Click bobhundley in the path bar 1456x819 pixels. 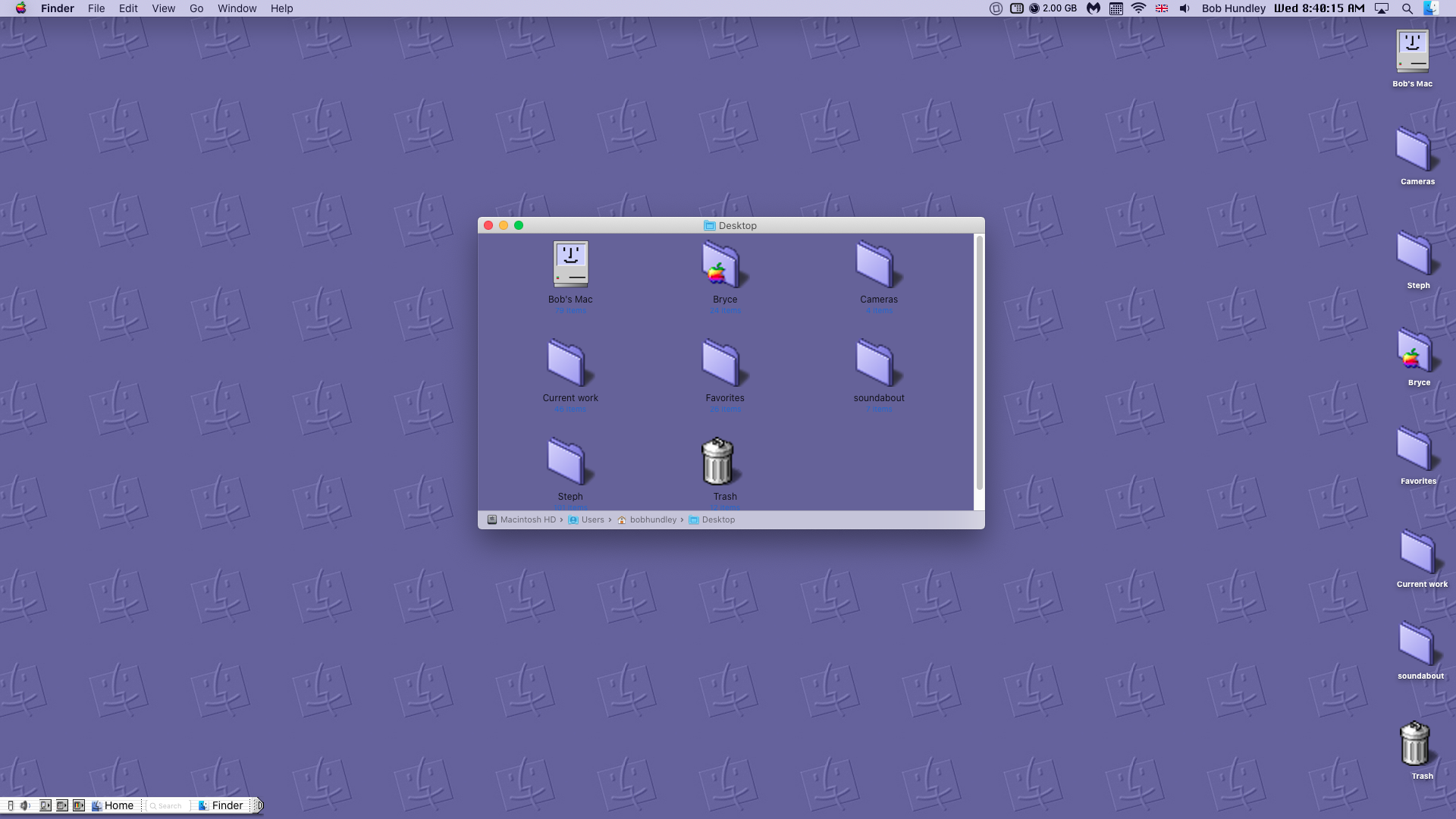pos(652,519)
